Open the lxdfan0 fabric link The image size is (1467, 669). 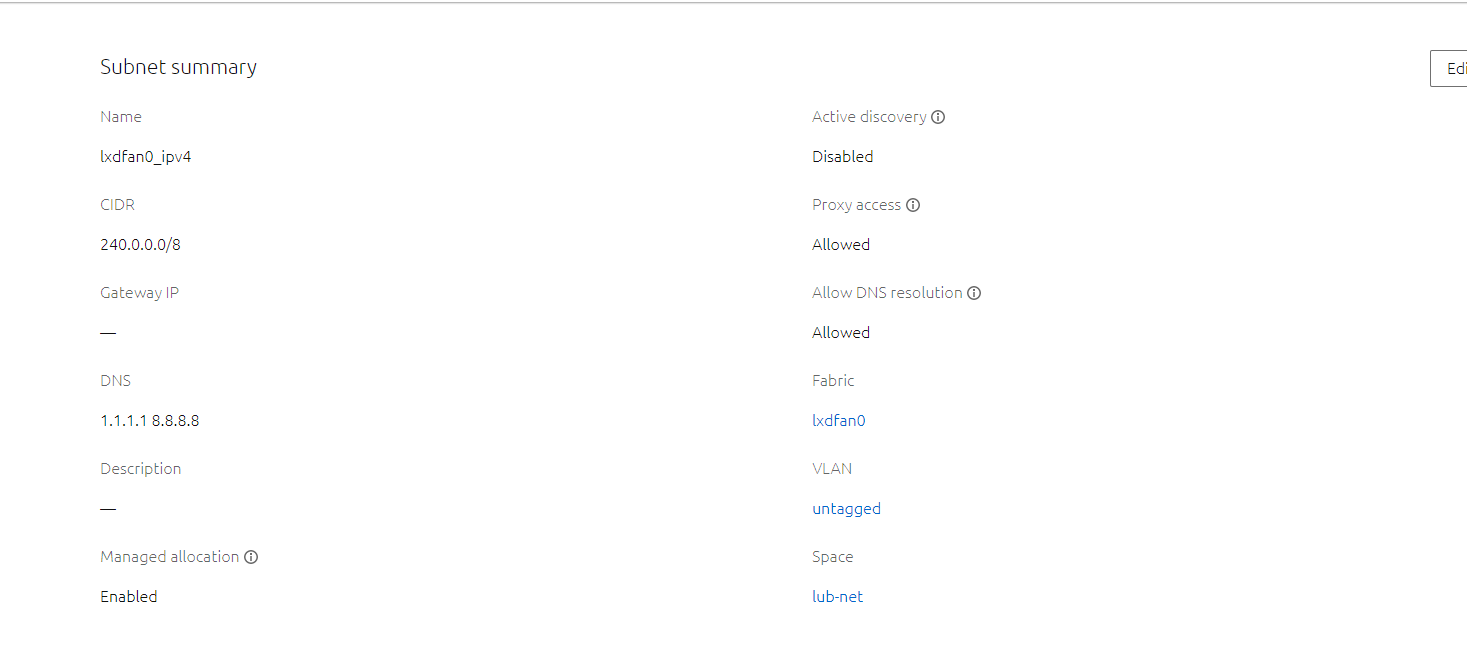tap(839, 420)
